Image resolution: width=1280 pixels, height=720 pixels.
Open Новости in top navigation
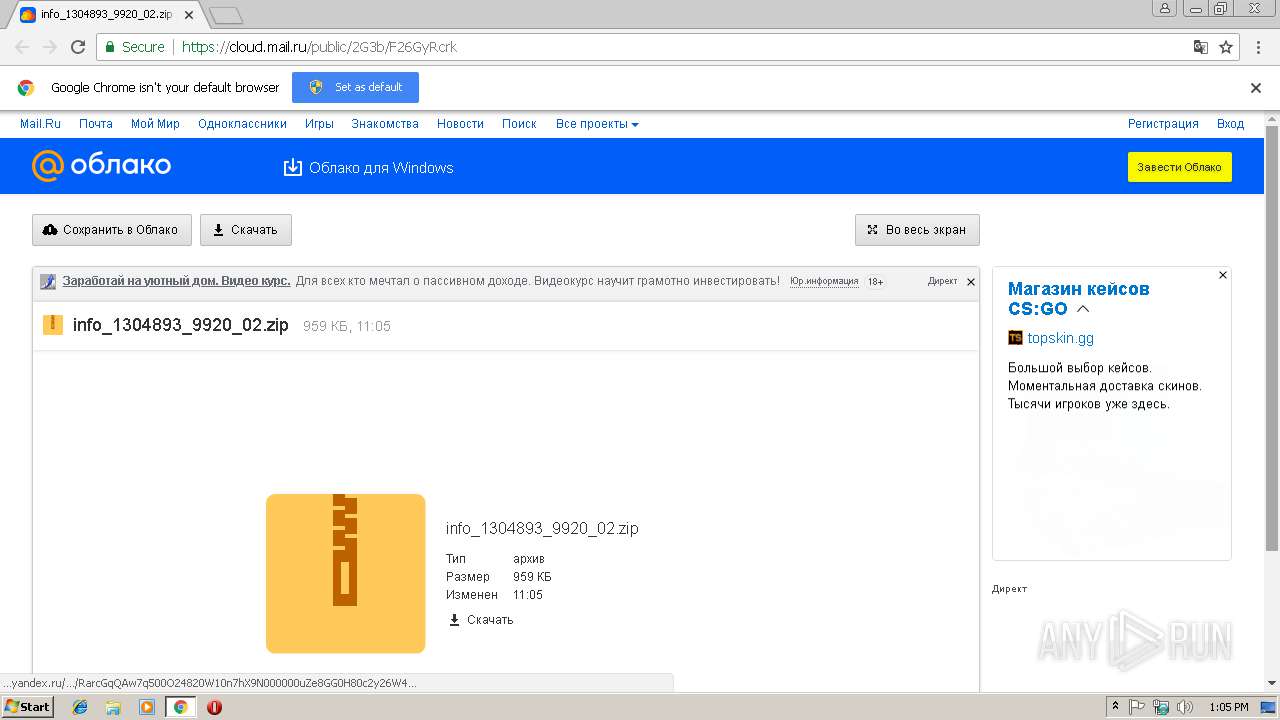click(460, 124)
